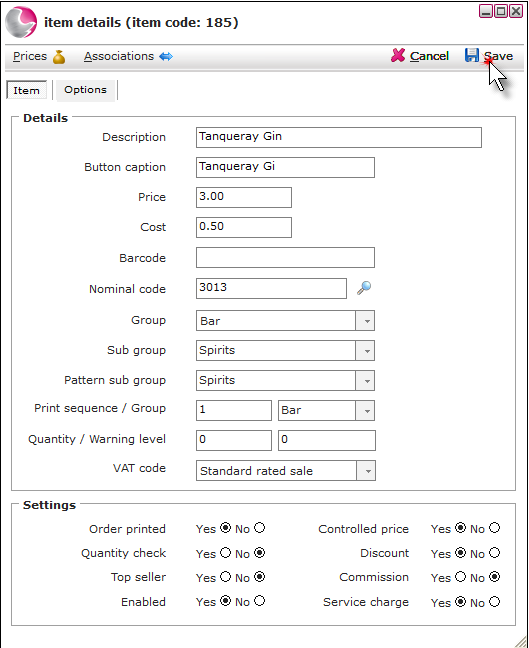Screen dimensions: 529x648
Task: Select No for Top seller
Action: click(260, 577)
